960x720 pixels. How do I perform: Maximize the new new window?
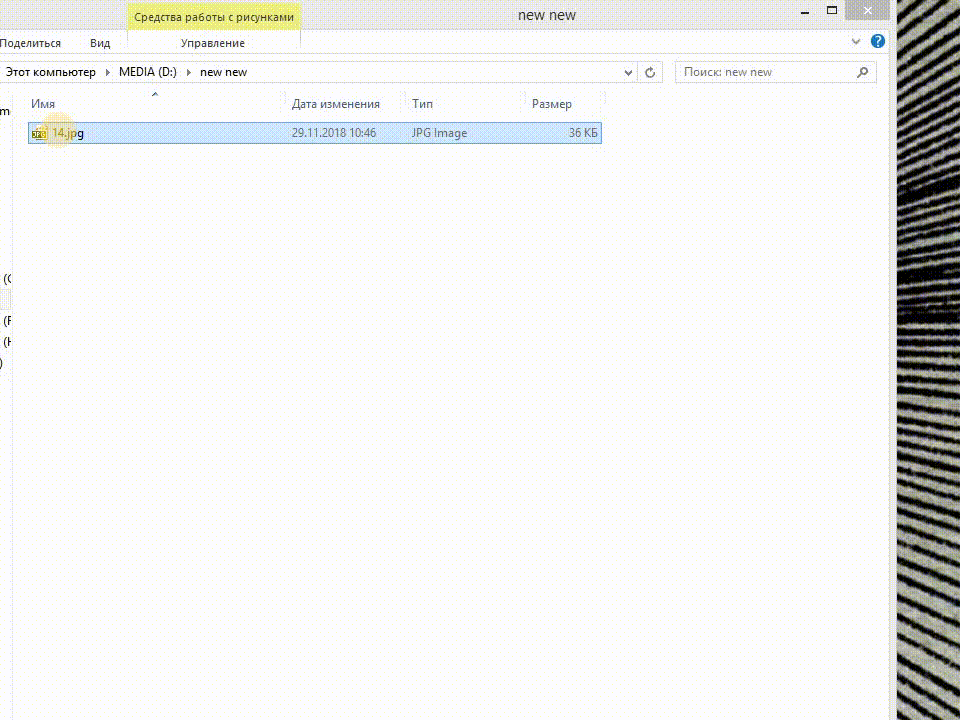831,10
